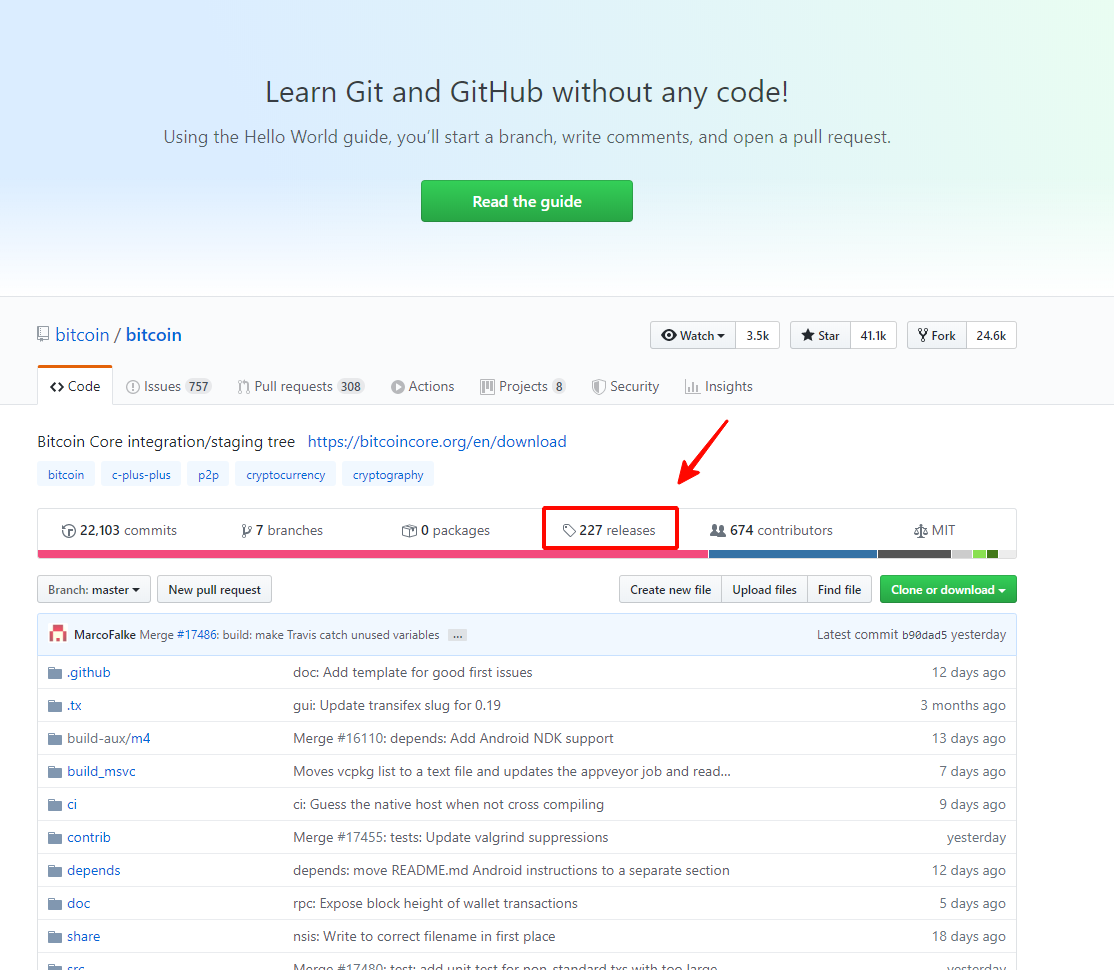The width and height of the screenshot is (1114, 970).
Task: Open the contrib folder name
Action: click(x=89, y=838)
